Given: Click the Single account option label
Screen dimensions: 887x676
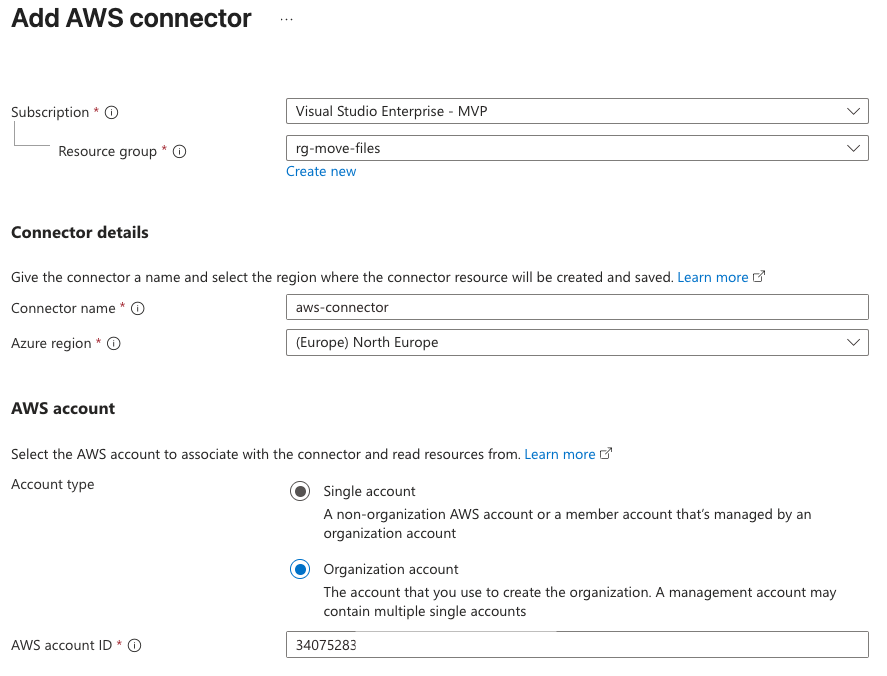Looking at the screenshot, I should (x=369, y=492).
